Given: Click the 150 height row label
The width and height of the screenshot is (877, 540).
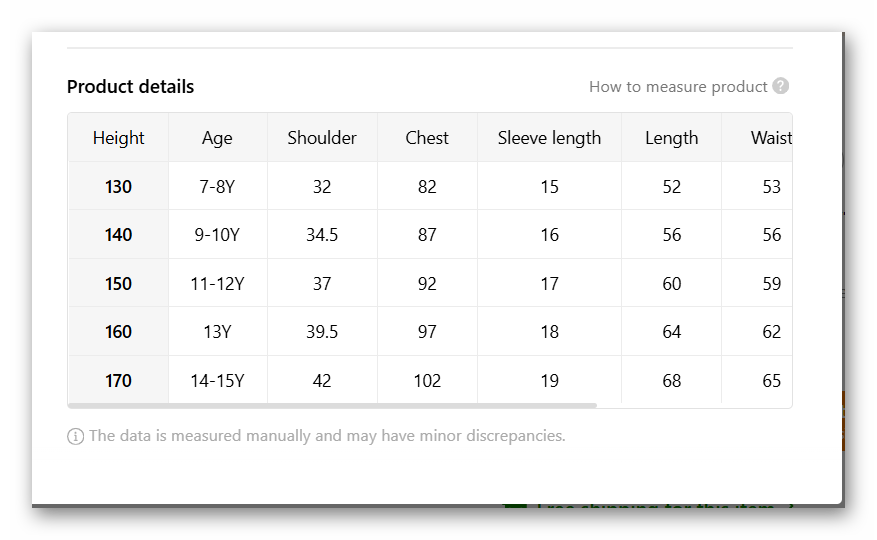Looking at the screenshot, I should click(118, 284).
